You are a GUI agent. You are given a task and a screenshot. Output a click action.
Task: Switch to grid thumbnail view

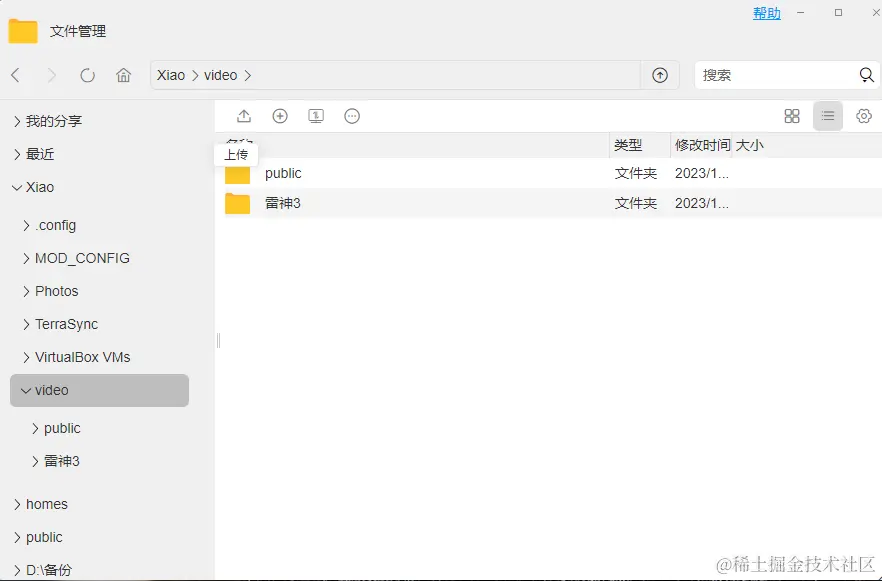click(791, 116)
